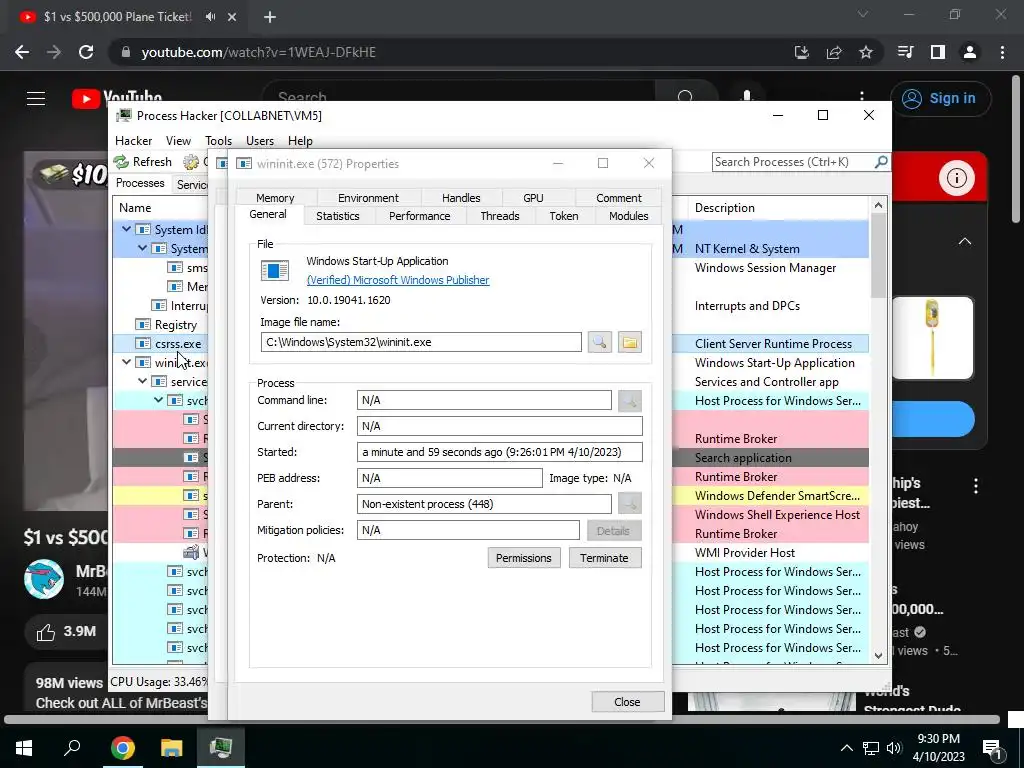
Task: Show hidden system tray icons chevron
Action: (846, 748)
